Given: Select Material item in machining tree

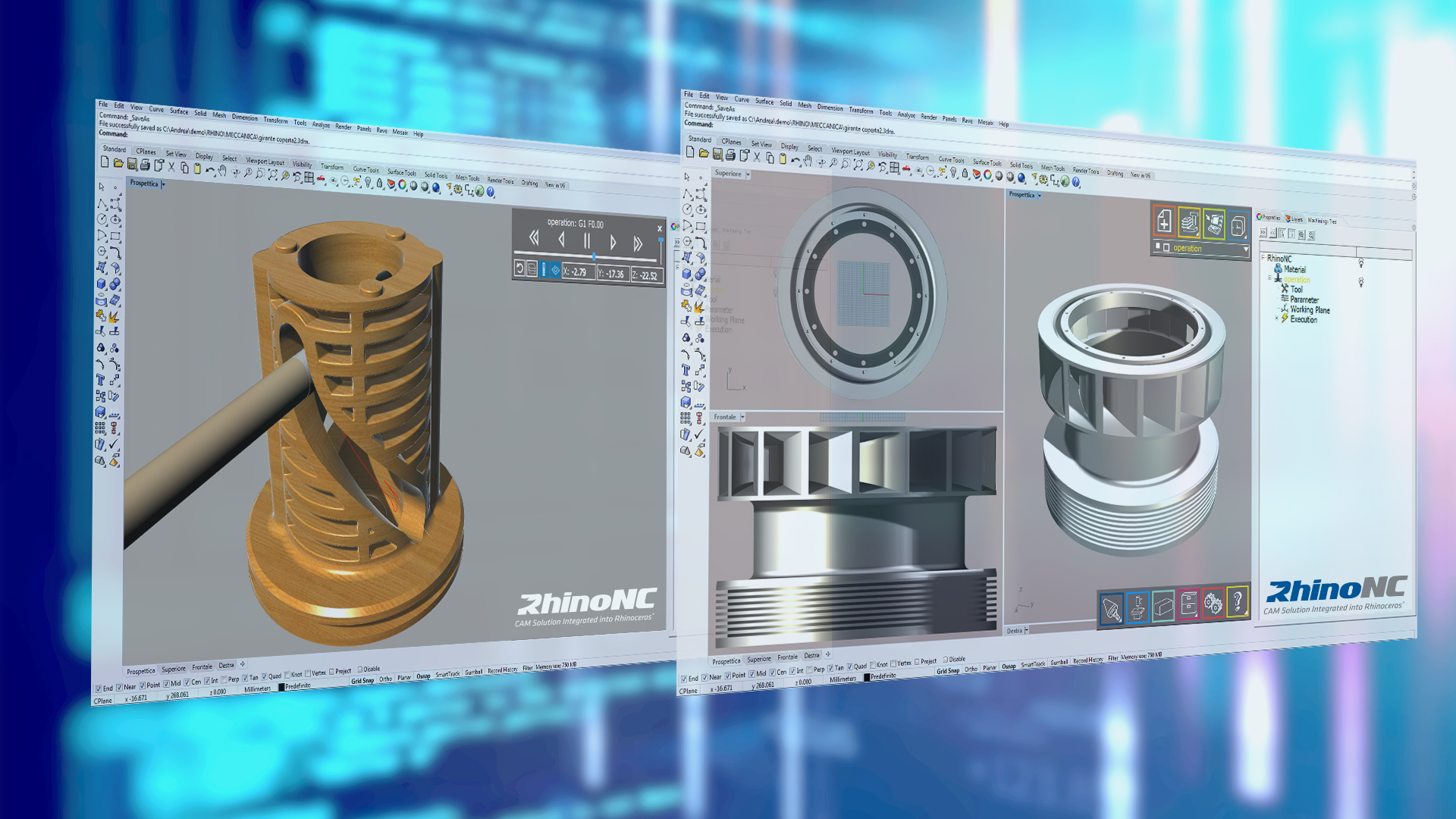Looking at the screenshot, I should coord(1294,269).
